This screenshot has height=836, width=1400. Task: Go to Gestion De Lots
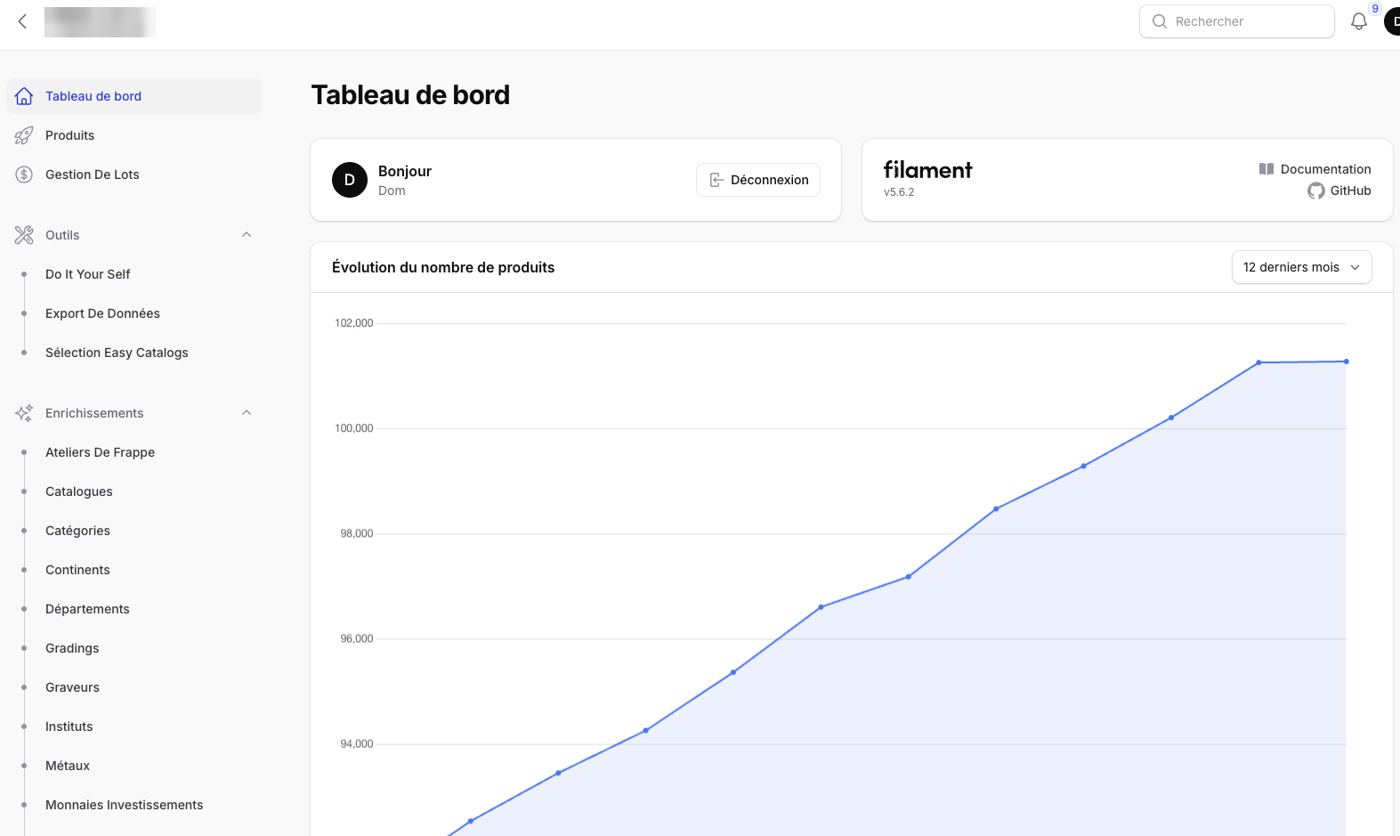pyautogui.click(x=134, y=174)
